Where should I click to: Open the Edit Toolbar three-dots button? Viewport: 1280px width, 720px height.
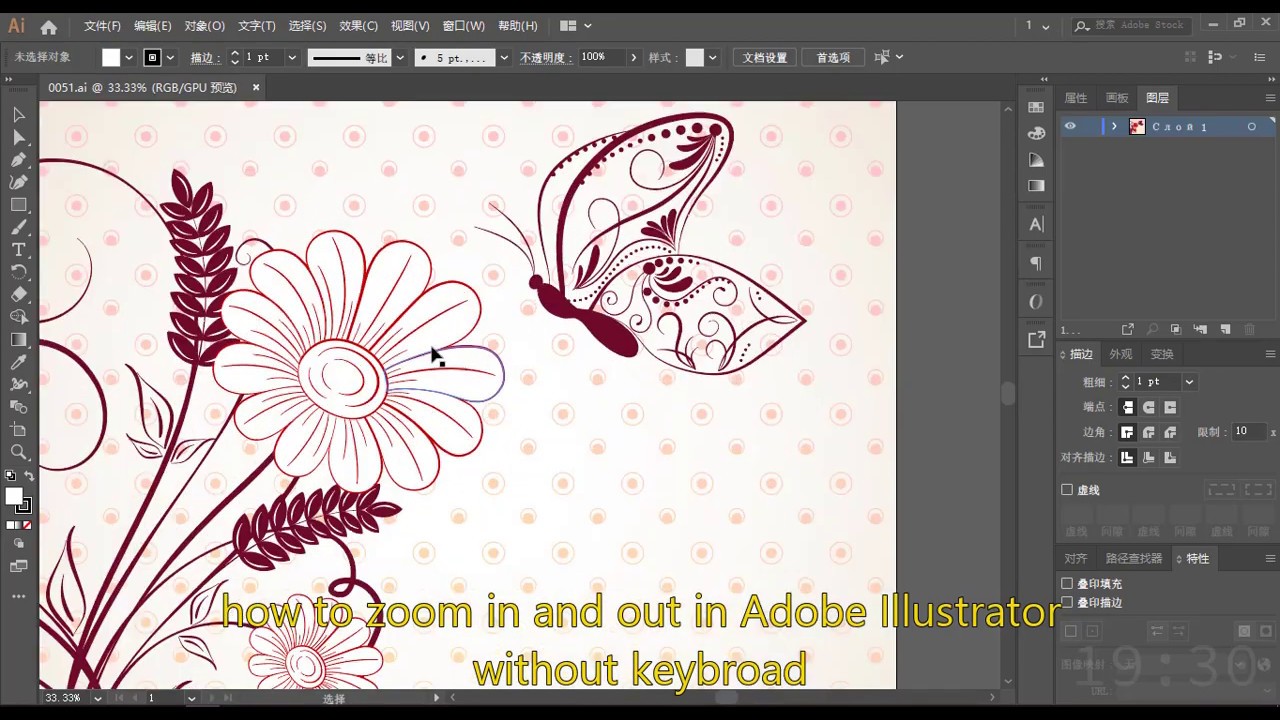[x=19, y=596]
